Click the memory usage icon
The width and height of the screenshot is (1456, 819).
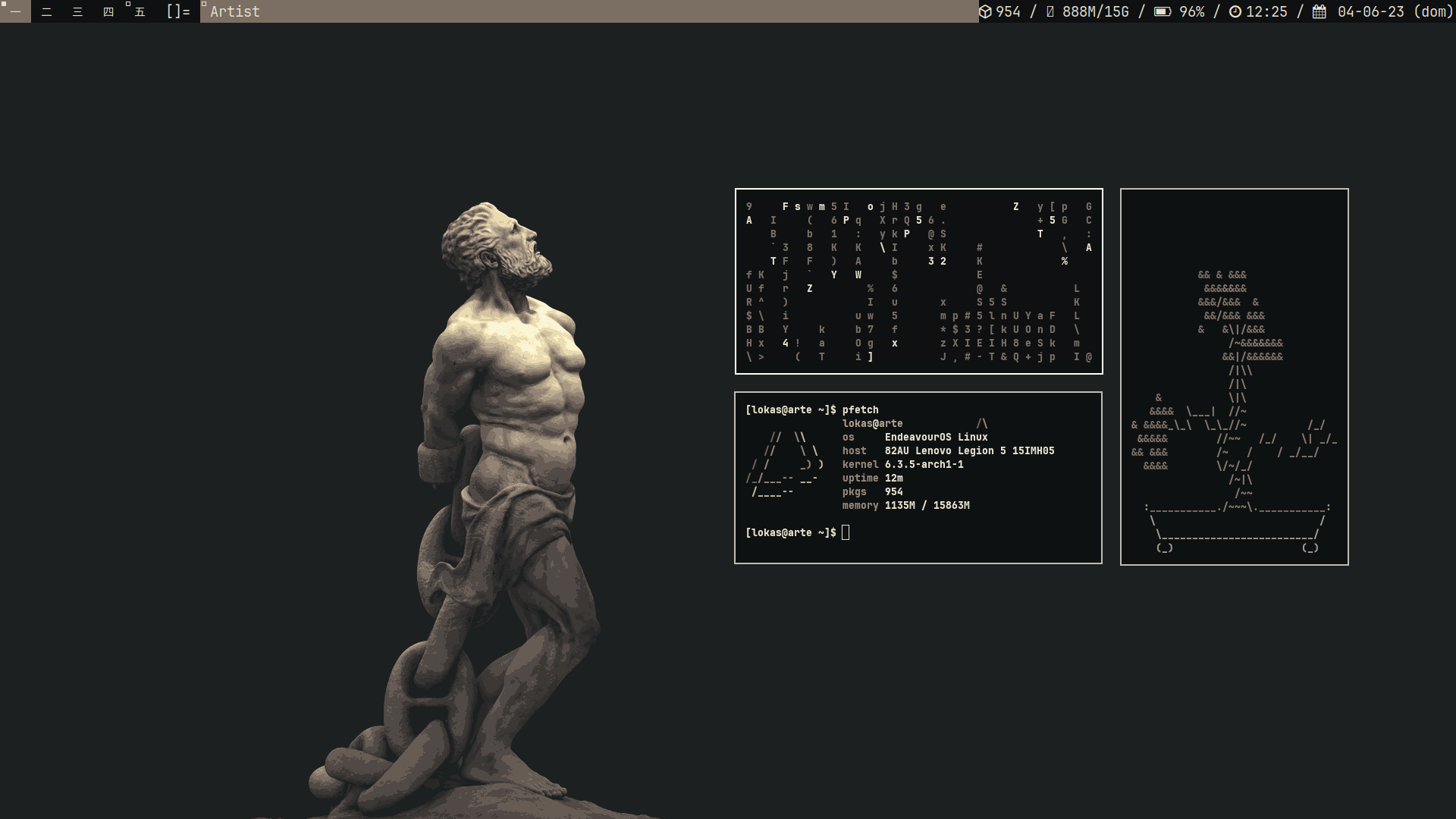pyautogui.click(x=1050, y=11)
